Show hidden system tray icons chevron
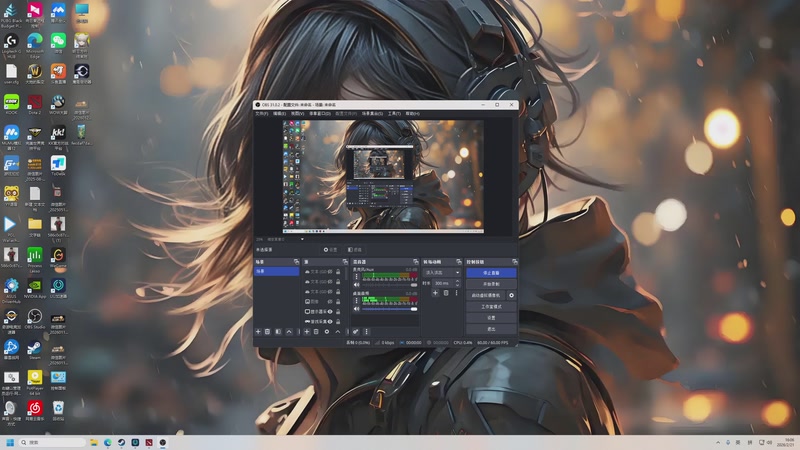The height and width of the screenshot is (450, 800). point(718,442)
